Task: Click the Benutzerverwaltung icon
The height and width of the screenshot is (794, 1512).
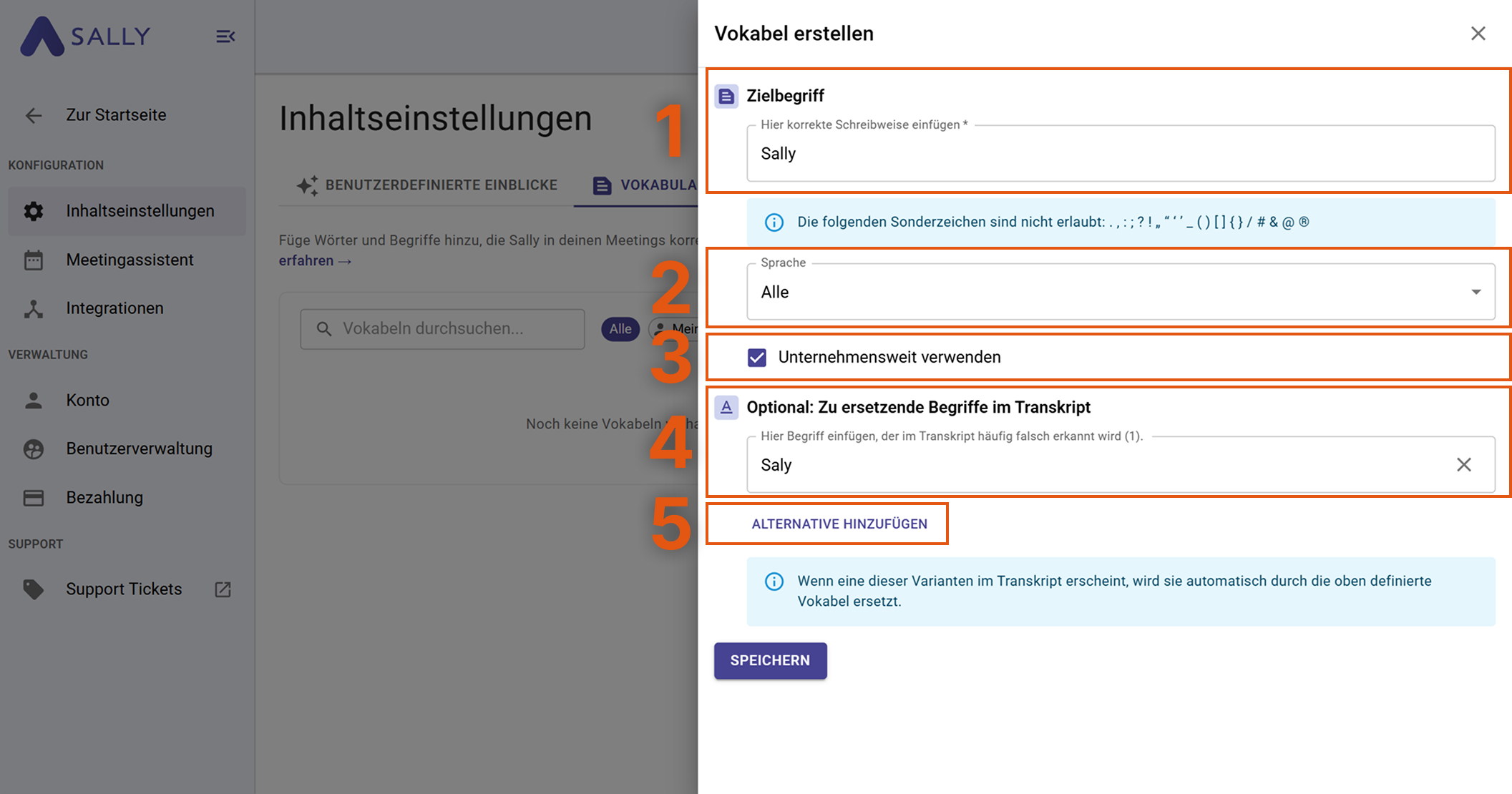Action: pos(34,449)
